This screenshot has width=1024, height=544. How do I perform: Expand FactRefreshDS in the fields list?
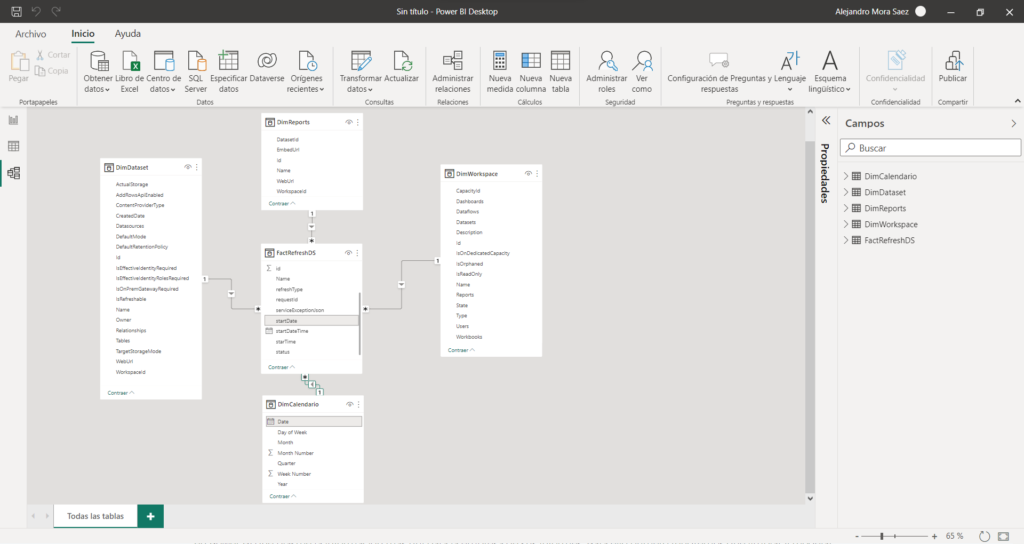(847, 241)
